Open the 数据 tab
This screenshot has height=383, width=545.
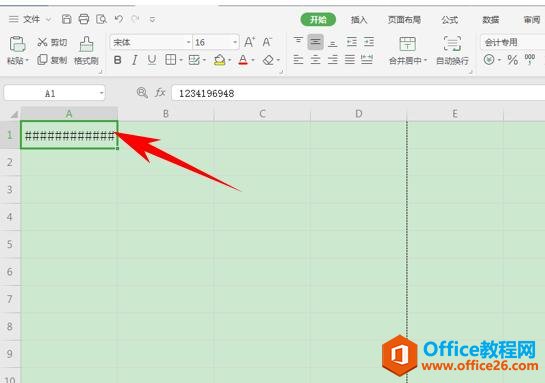490,20
